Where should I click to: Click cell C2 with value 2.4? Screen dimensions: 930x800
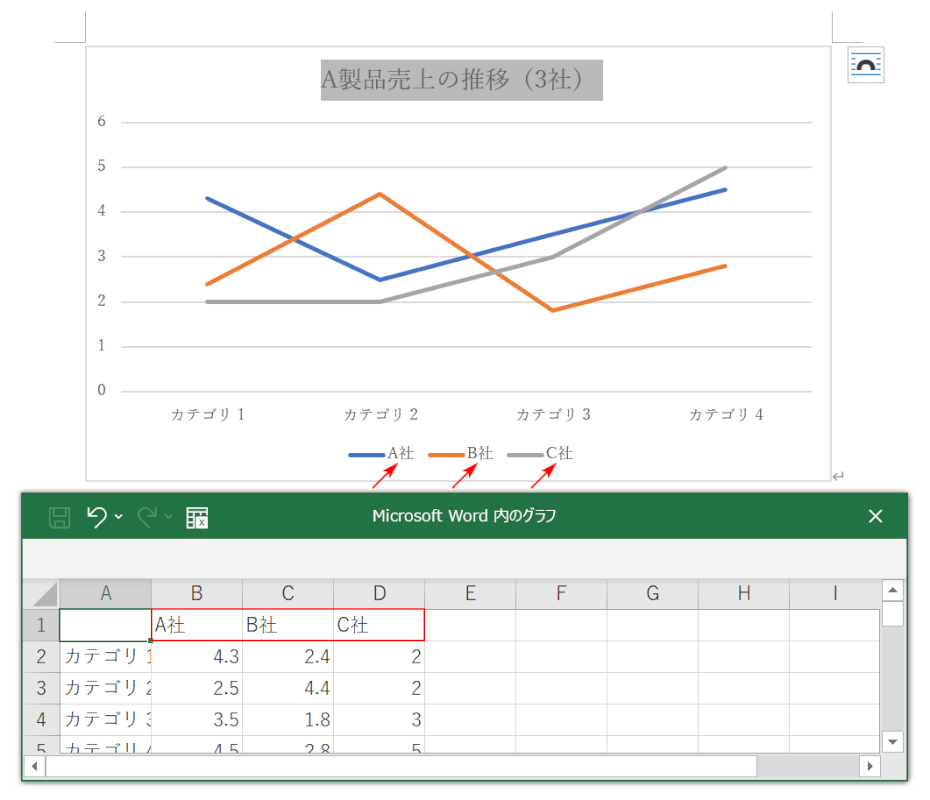288,657
